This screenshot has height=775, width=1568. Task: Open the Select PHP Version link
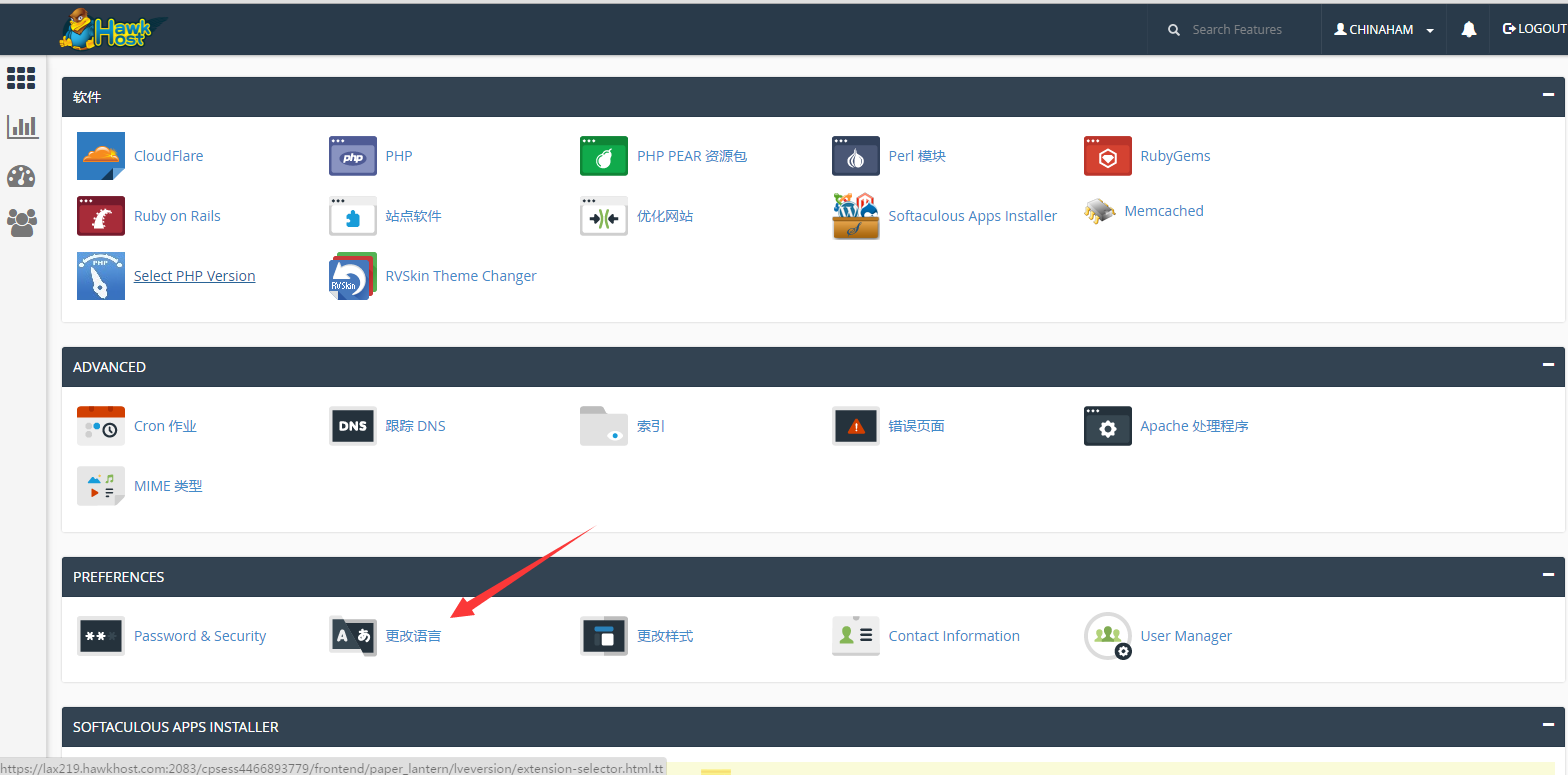click(x=195, y=276)
